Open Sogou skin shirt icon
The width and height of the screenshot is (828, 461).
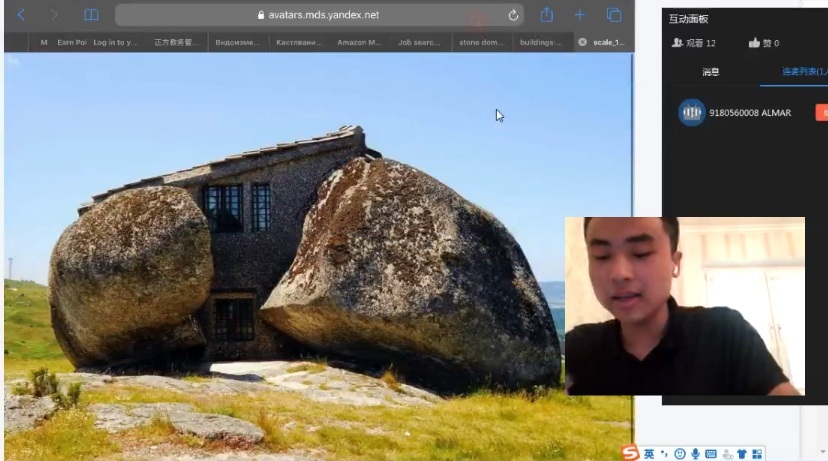(741, 454)
